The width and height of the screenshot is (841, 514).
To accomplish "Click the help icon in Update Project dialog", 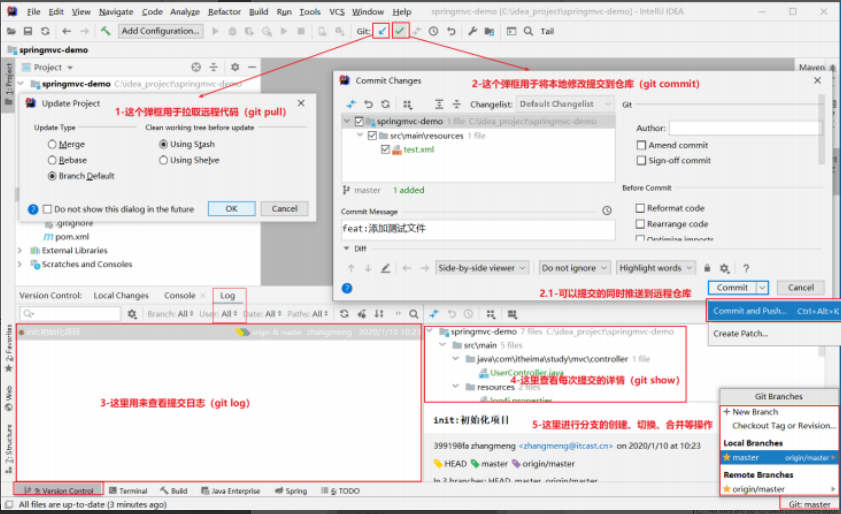I will [x=33, y=209].
